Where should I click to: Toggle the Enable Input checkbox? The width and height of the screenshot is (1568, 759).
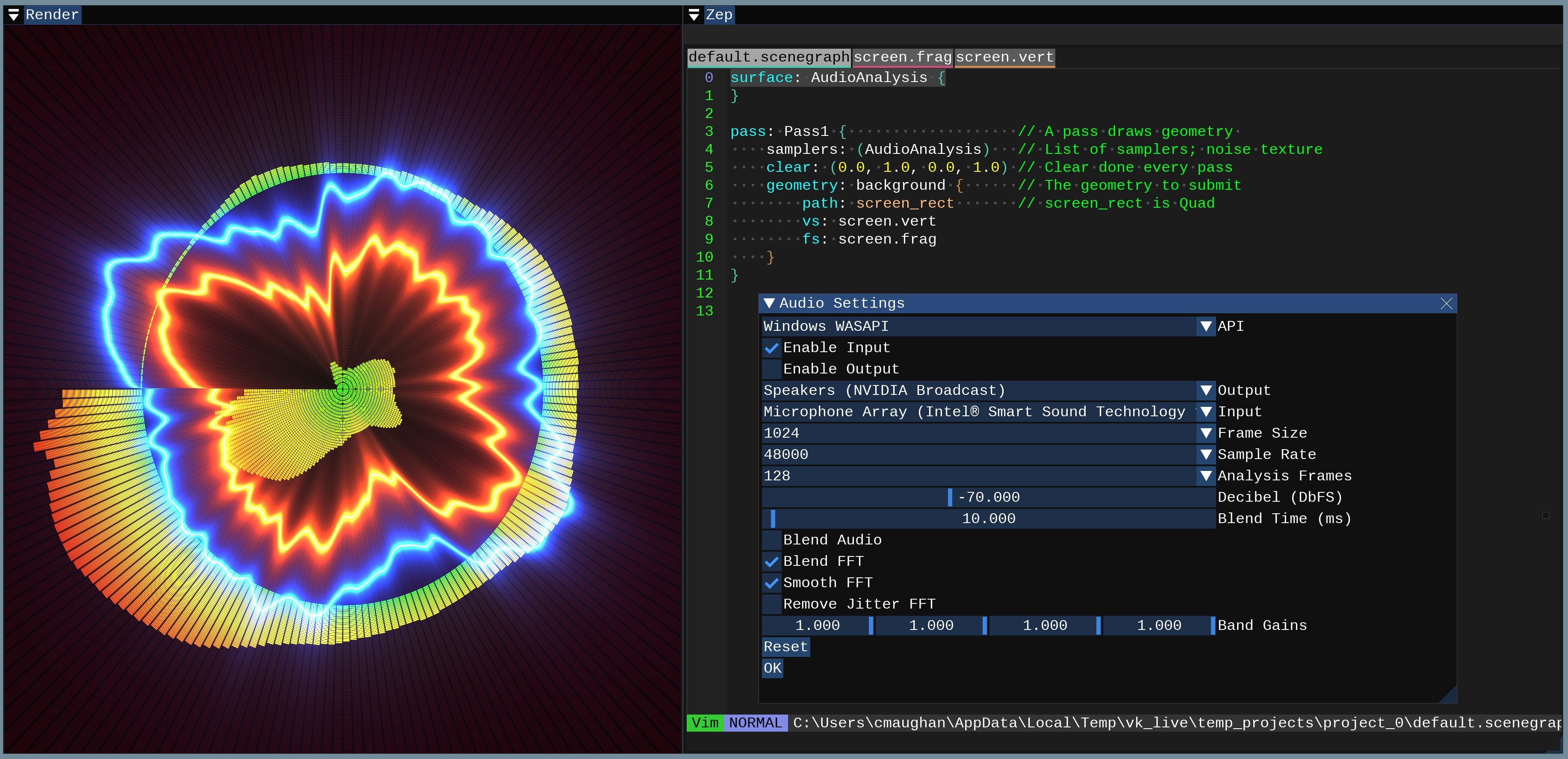[x=771, y=348]
